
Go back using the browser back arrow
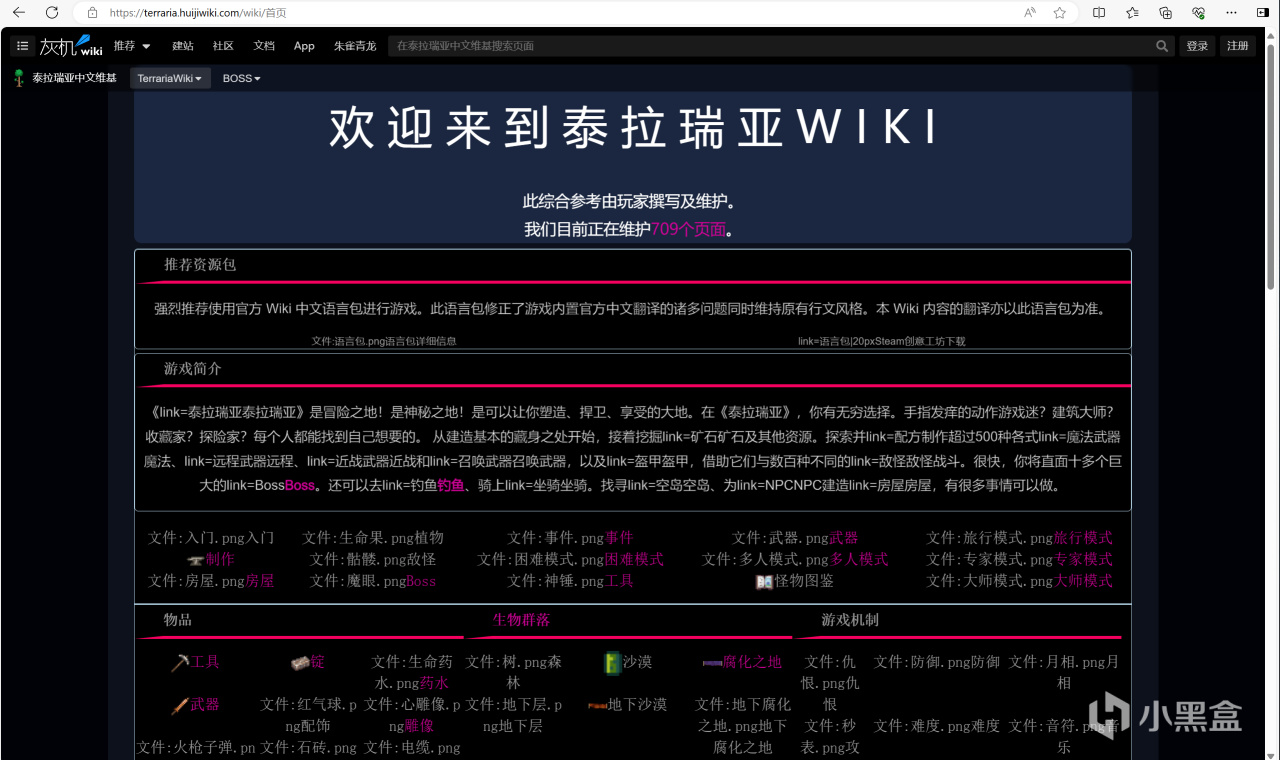click(x=19, y=13)
